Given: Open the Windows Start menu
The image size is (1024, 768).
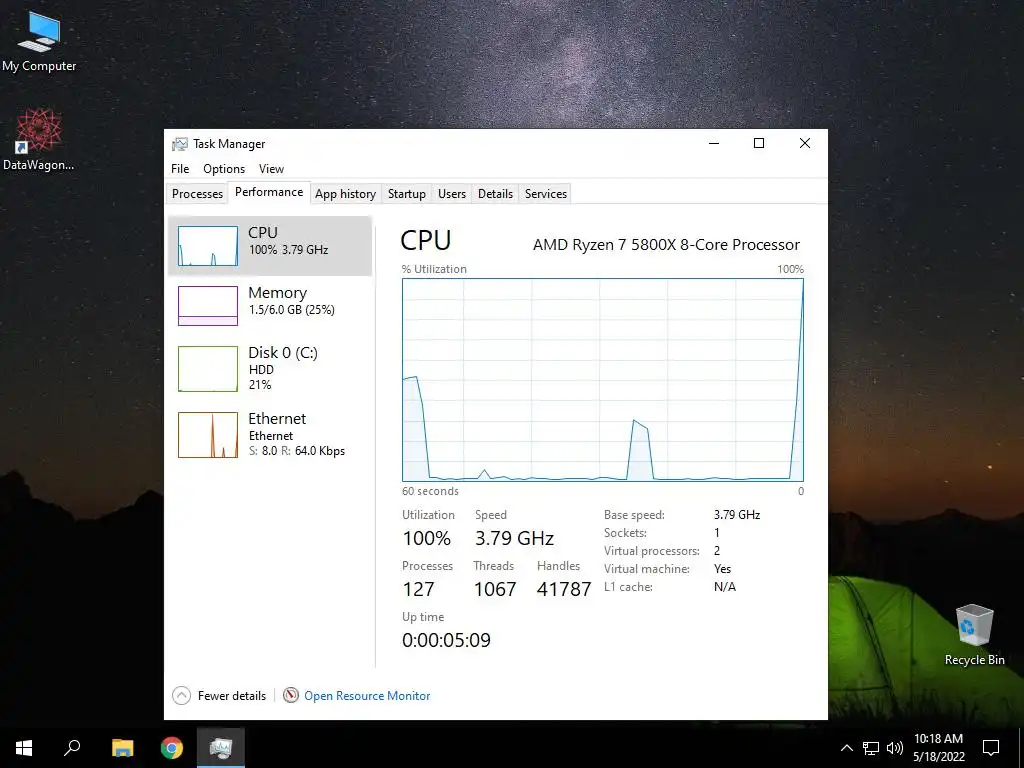Looking at the screenshot, I should pyautogui.click(x=24, y=748).
